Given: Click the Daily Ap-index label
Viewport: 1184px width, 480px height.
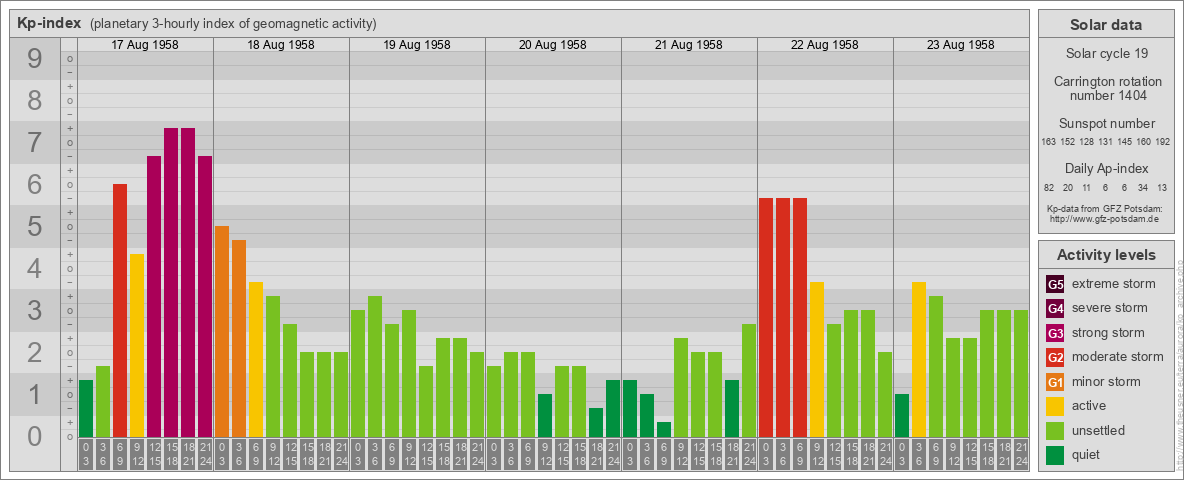Looking at the screenshot, I should pos(1105,168).
